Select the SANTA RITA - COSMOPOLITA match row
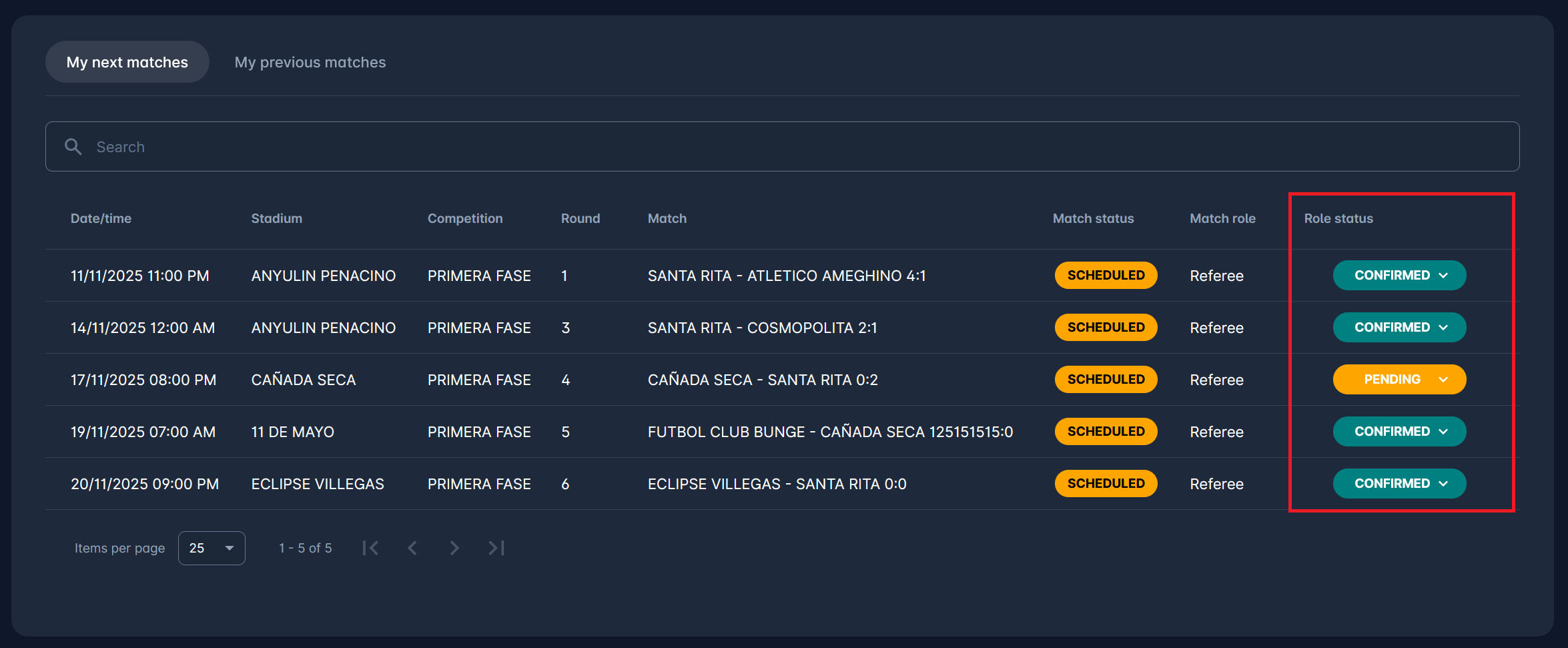Viewport: 1568px width, 648px height. tap(762, 328)
